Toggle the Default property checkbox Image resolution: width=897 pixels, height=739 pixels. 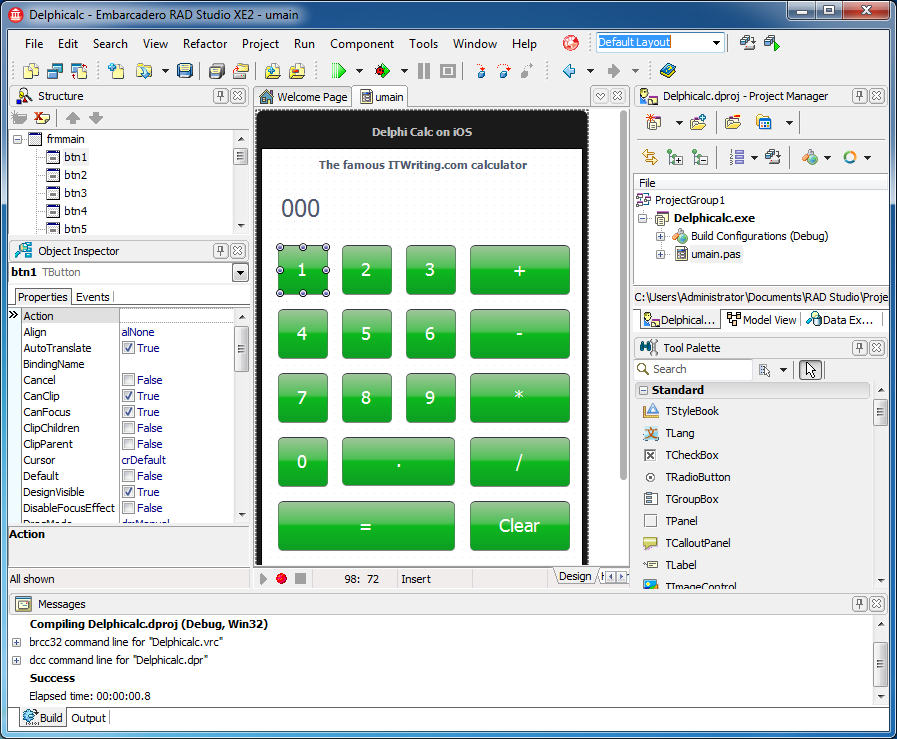(129, 476)
